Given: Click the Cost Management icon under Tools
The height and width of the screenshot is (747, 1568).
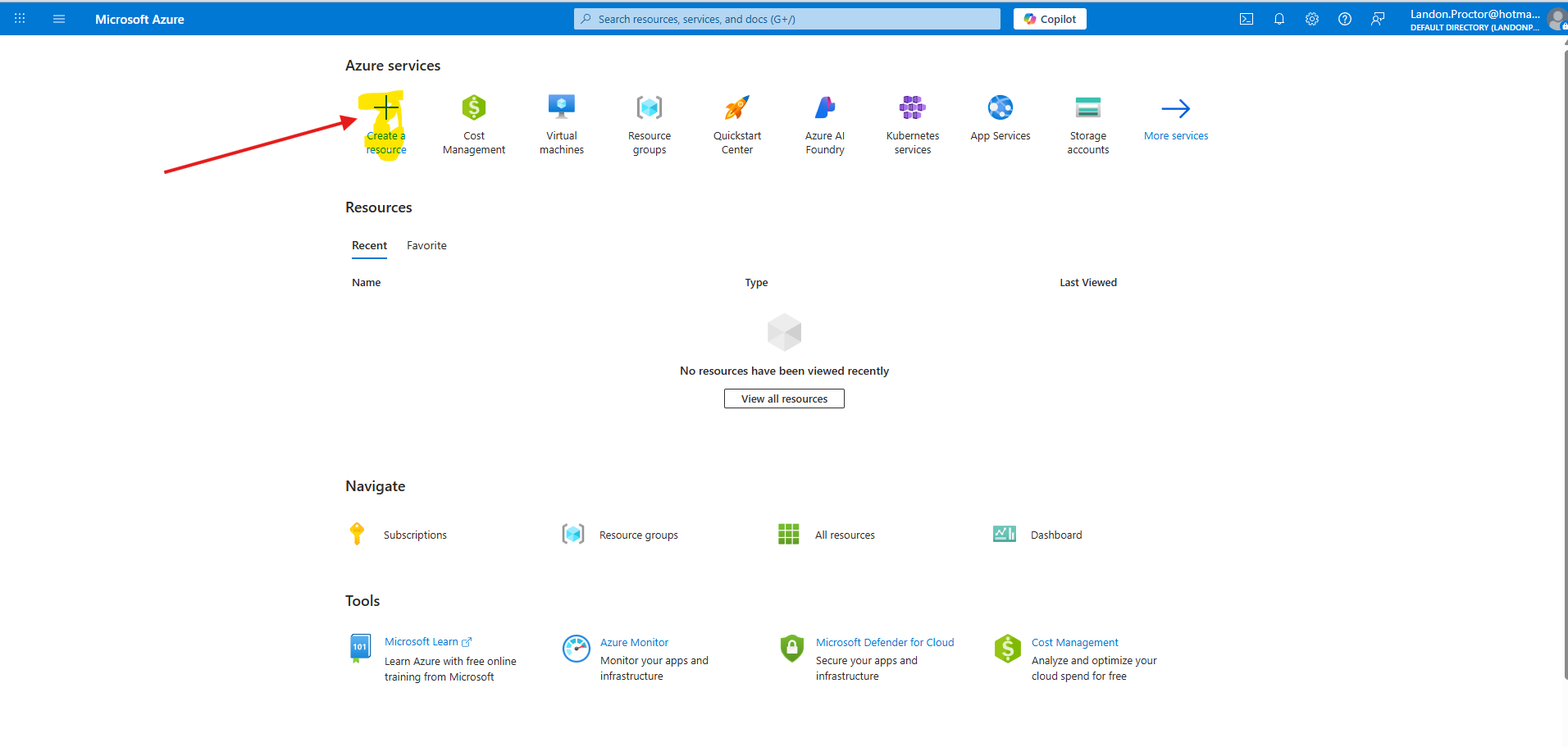Looking at the screenshot, I should (1007, 649).
